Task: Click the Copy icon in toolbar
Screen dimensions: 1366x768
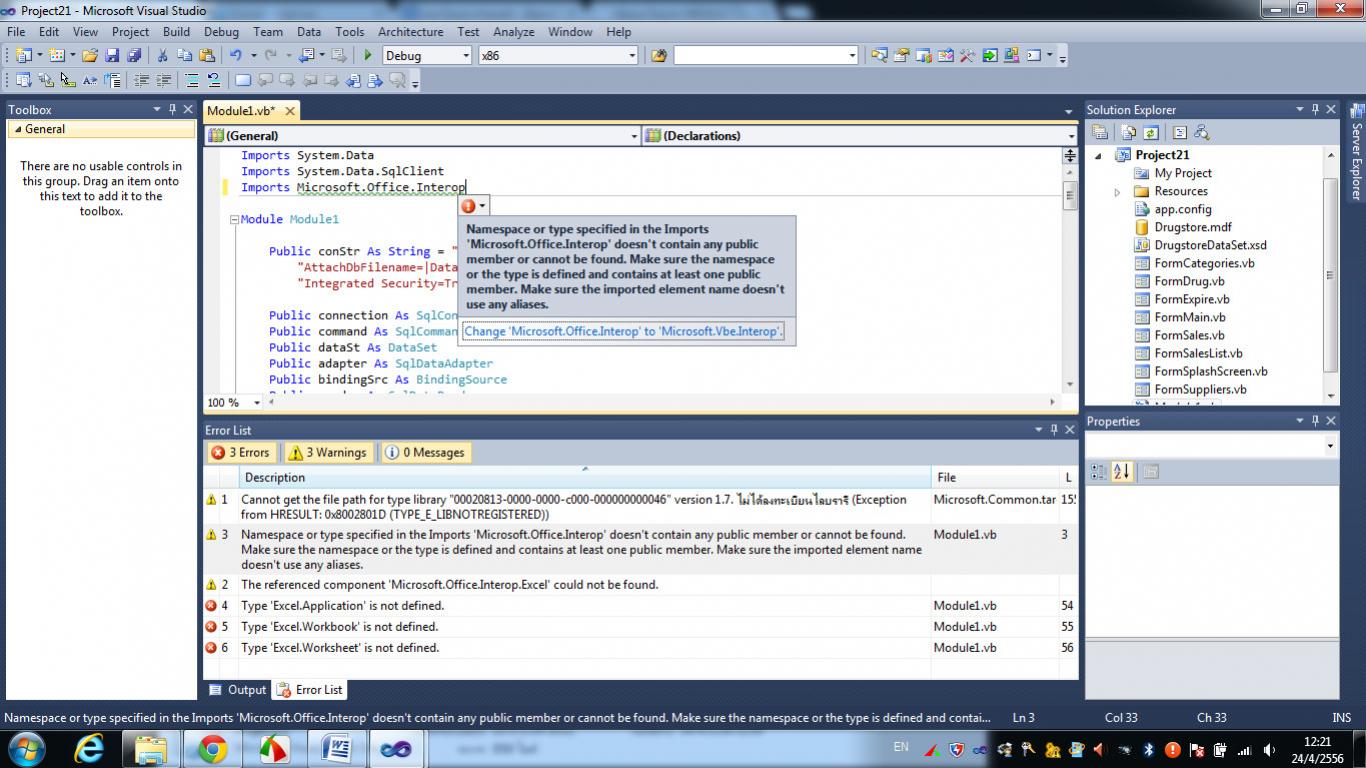Action: click(184, 56)
